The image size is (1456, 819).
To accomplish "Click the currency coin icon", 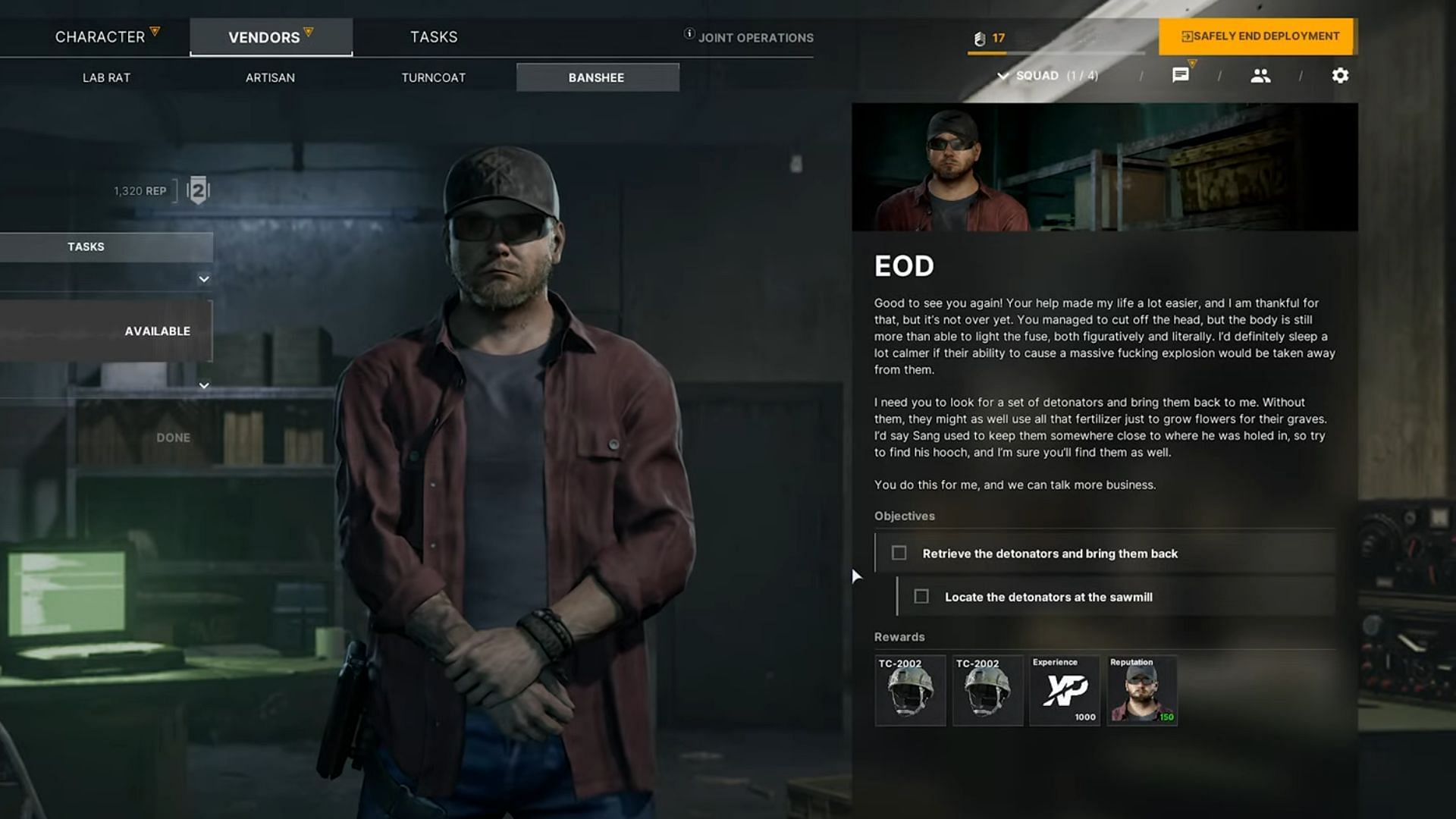I will [x=979, y=38].
